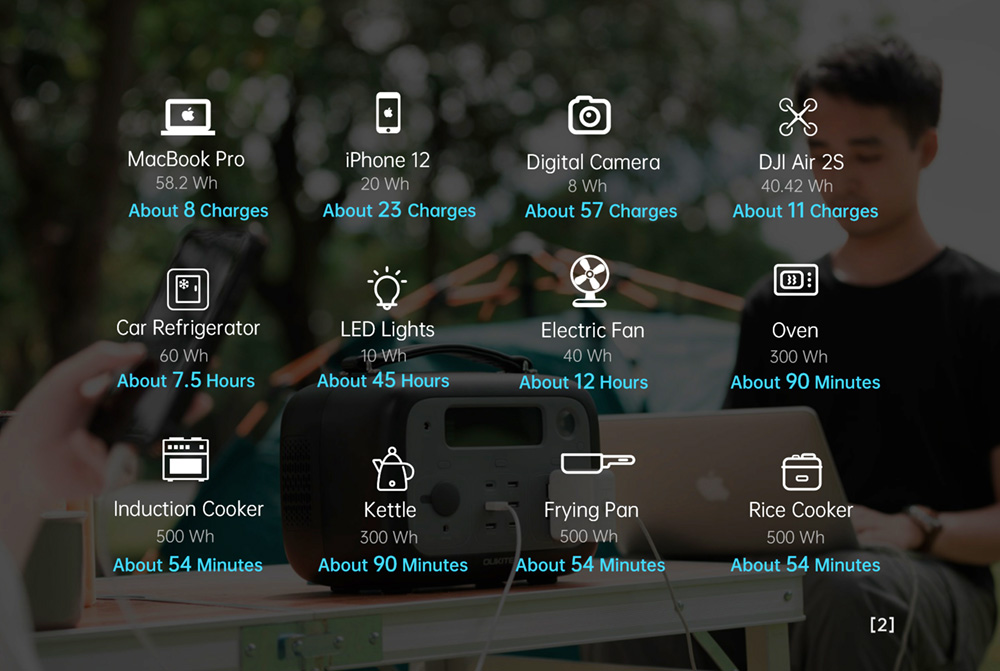Click the '40.42 Wh' value
Screen dimensions: 1000x671
pos(797,186)
